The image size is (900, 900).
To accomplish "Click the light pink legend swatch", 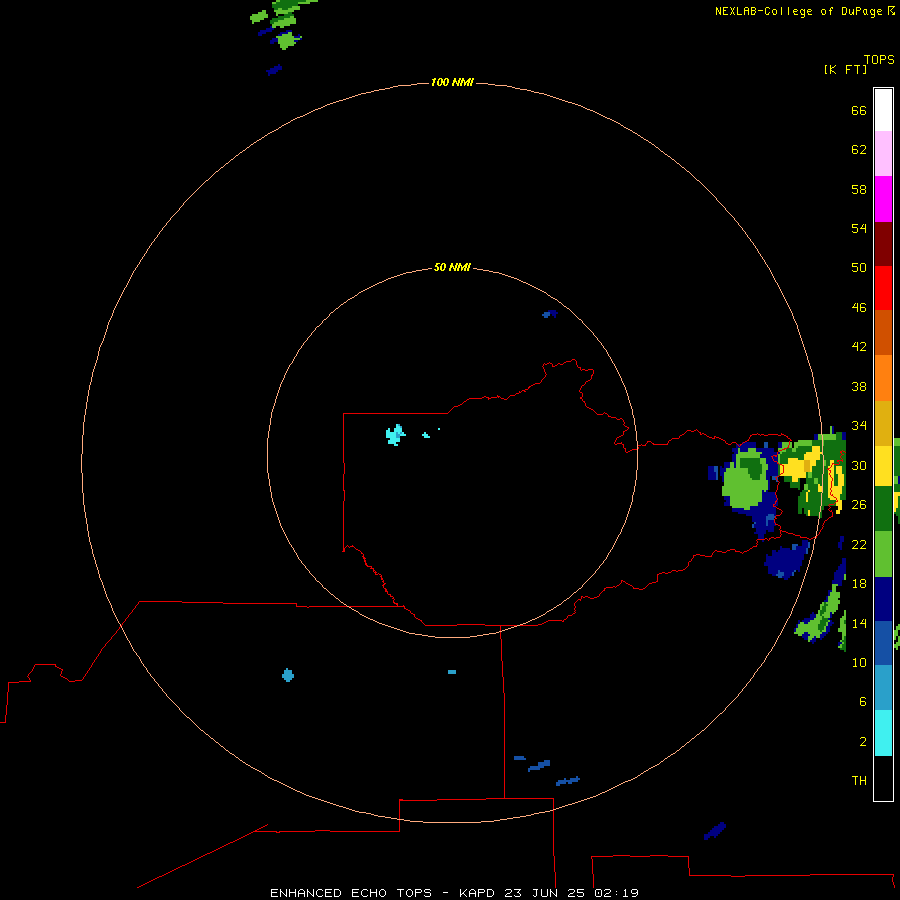I will tap(883, 154).
